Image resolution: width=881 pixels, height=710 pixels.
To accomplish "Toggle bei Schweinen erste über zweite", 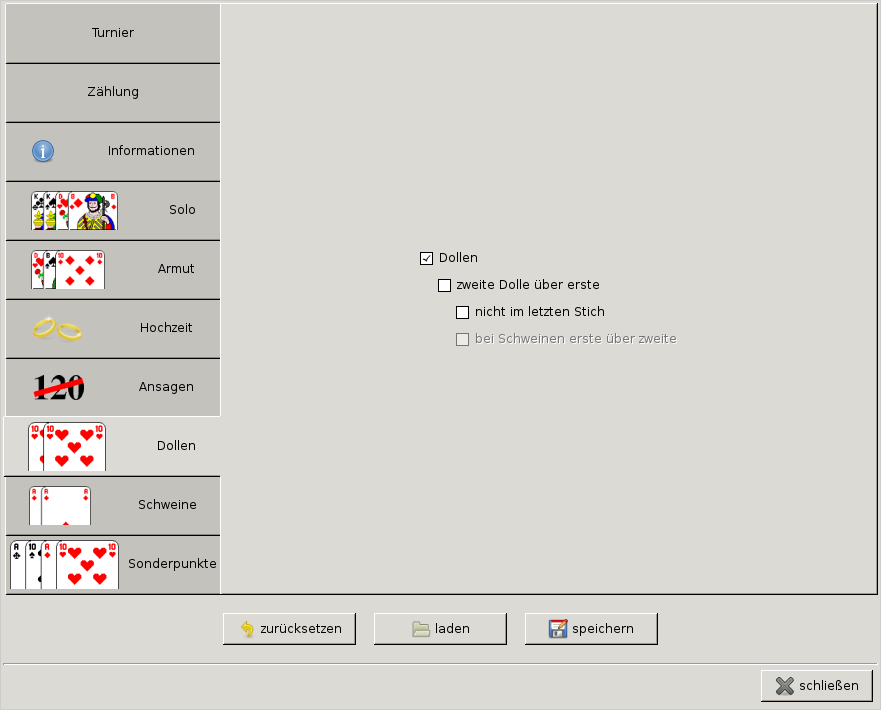I will pos(463,339).
